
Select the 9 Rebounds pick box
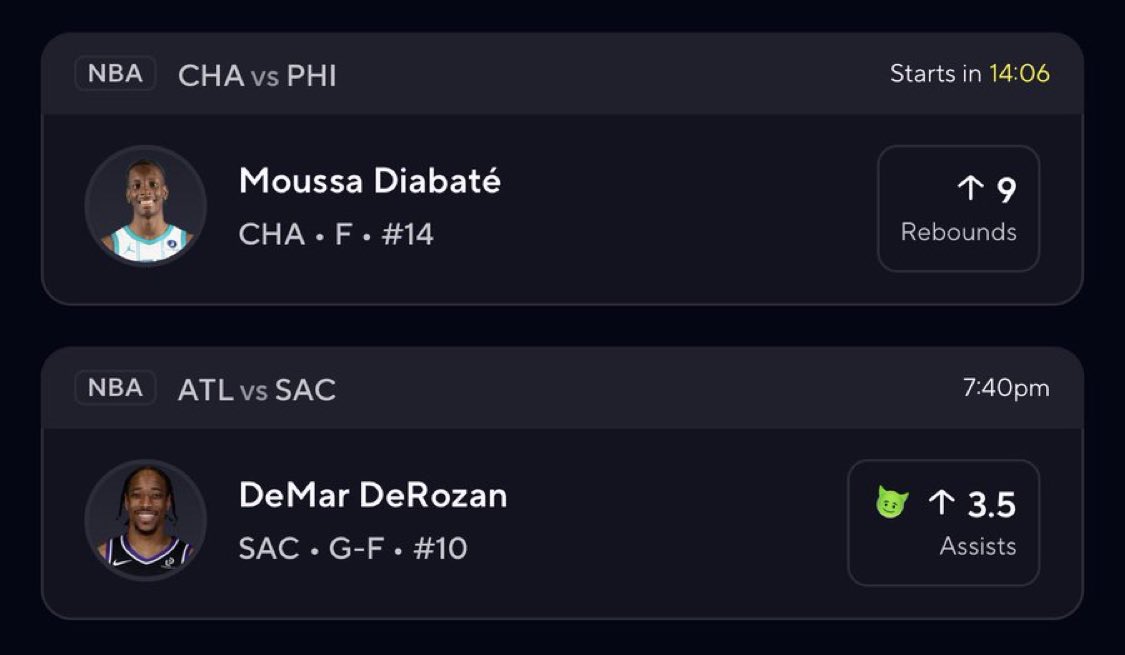(x=958, y=208)
